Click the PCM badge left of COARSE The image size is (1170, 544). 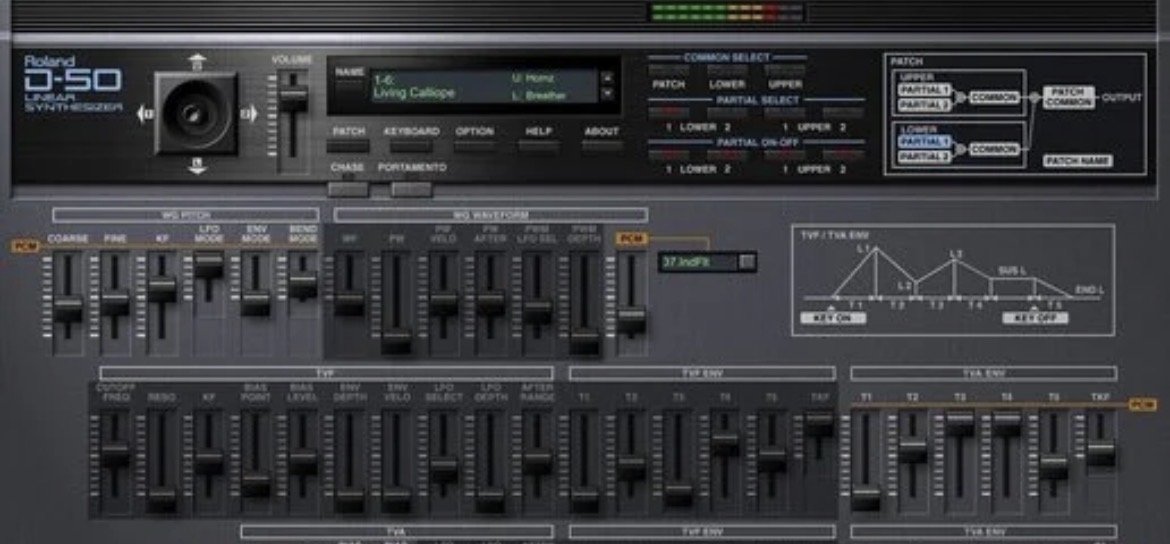click(x=25, y=246)
